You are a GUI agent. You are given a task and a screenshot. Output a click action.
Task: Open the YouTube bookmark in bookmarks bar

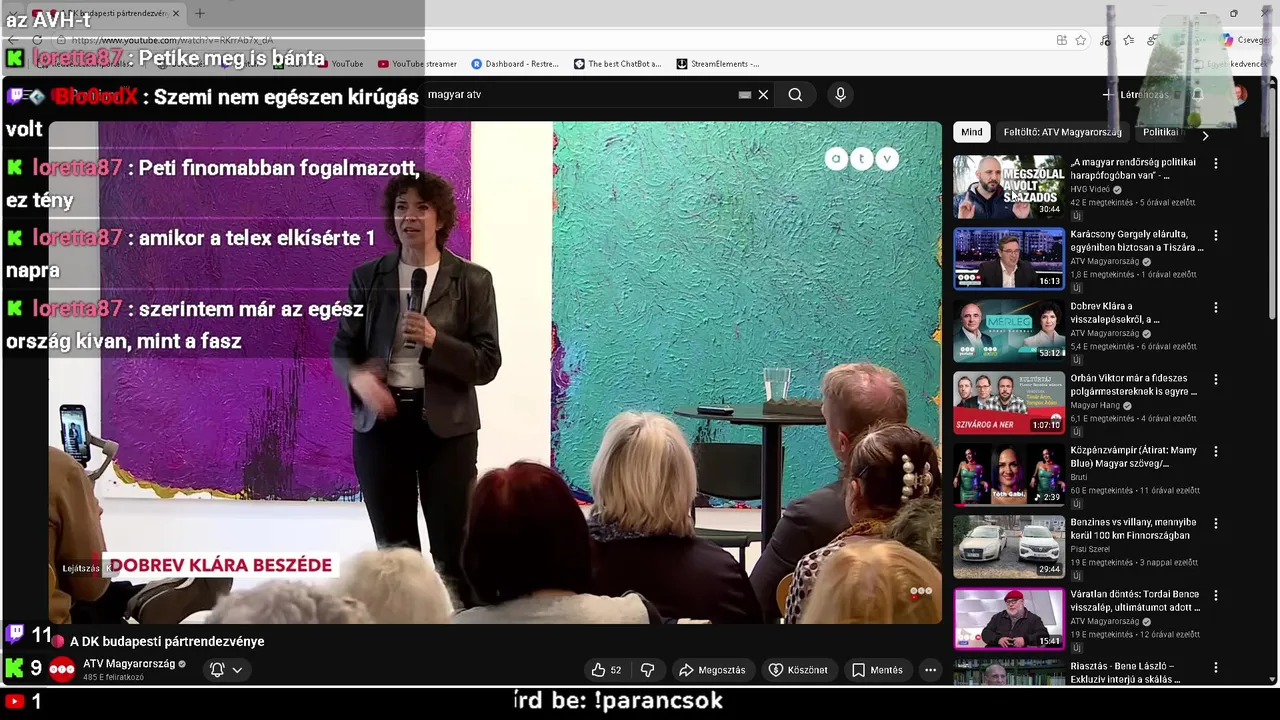click(x=341, y=64)
